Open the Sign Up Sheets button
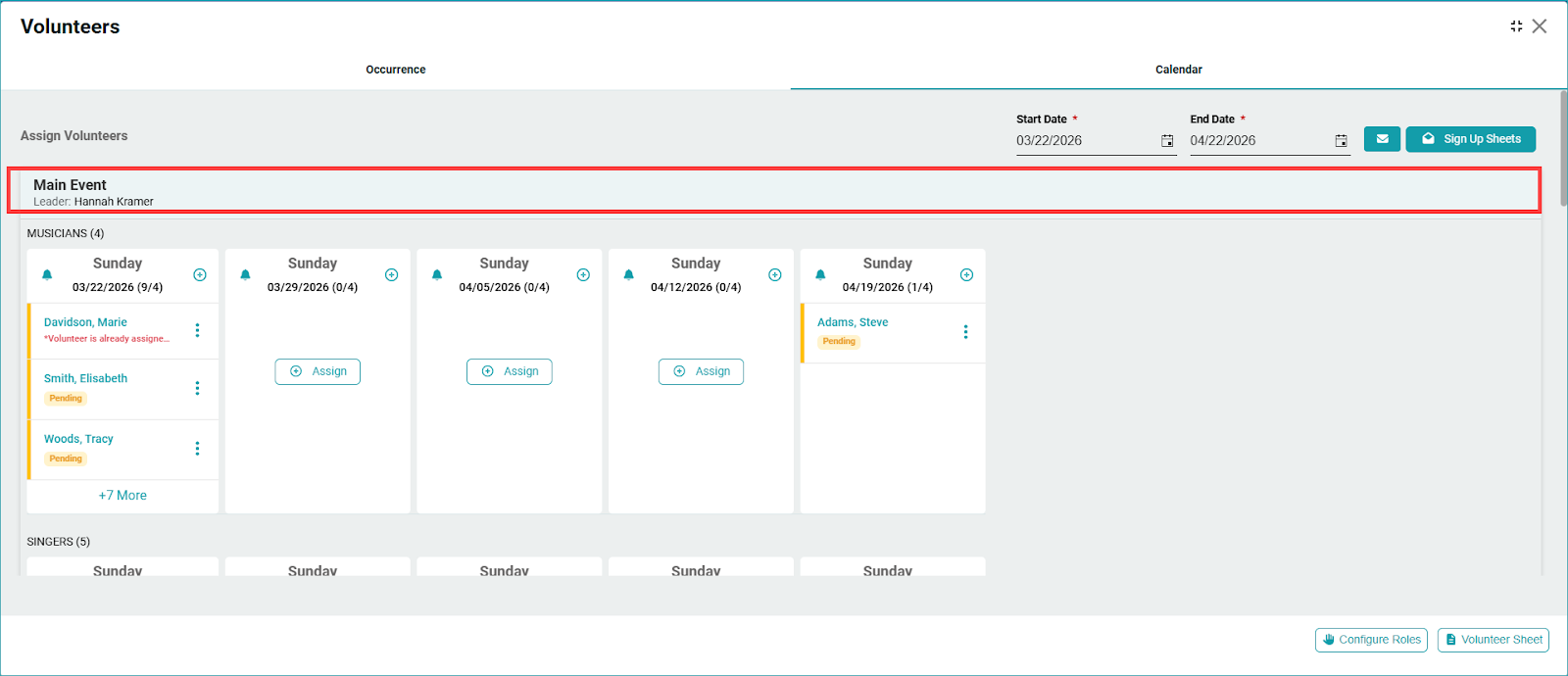This screenshot has height=676, width=1568. (1470, 139)
